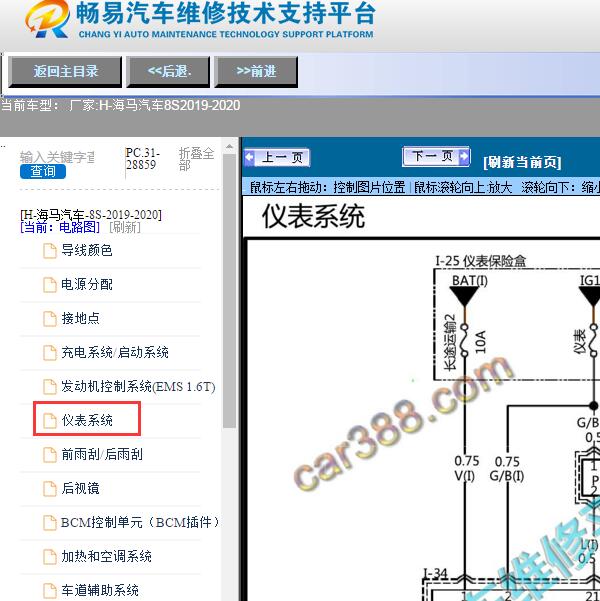Image resolution: width=600 pixels, height=601 pixels.
Task: Click page icon beside BCM控制单元
Action: click(x=49, y=523)
